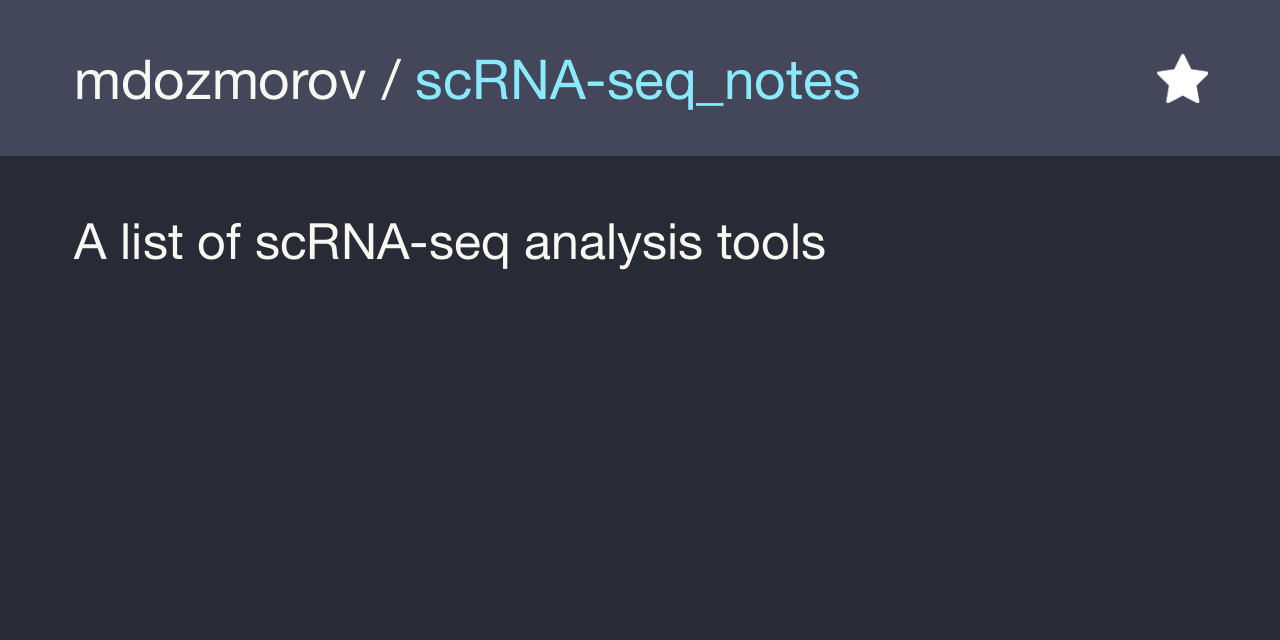Image resolution: width=1280 pixels, height=640 pixels.
Task: Click the words "A list" in the description
Action: (x=128, y=243)
